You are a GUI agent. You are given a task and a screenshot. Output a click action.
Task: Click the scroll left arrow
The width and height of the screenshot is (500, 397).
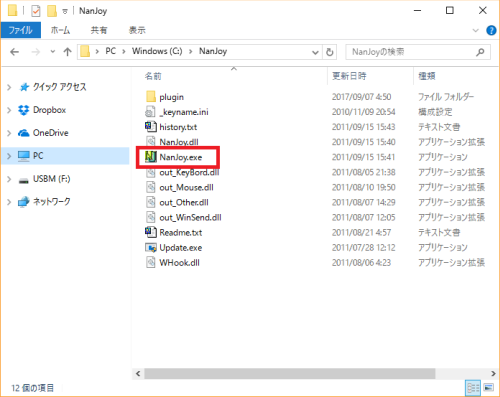click(138, 373)
